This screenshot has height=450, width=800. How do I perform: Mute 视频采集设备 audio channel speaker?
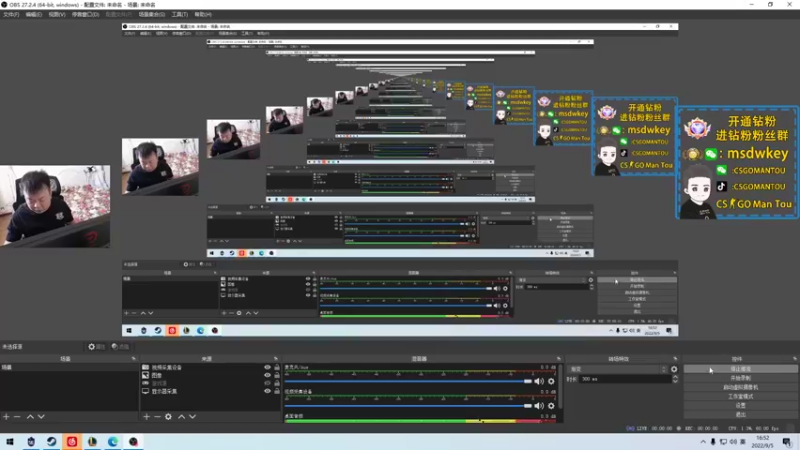click(x=539, y=406)
